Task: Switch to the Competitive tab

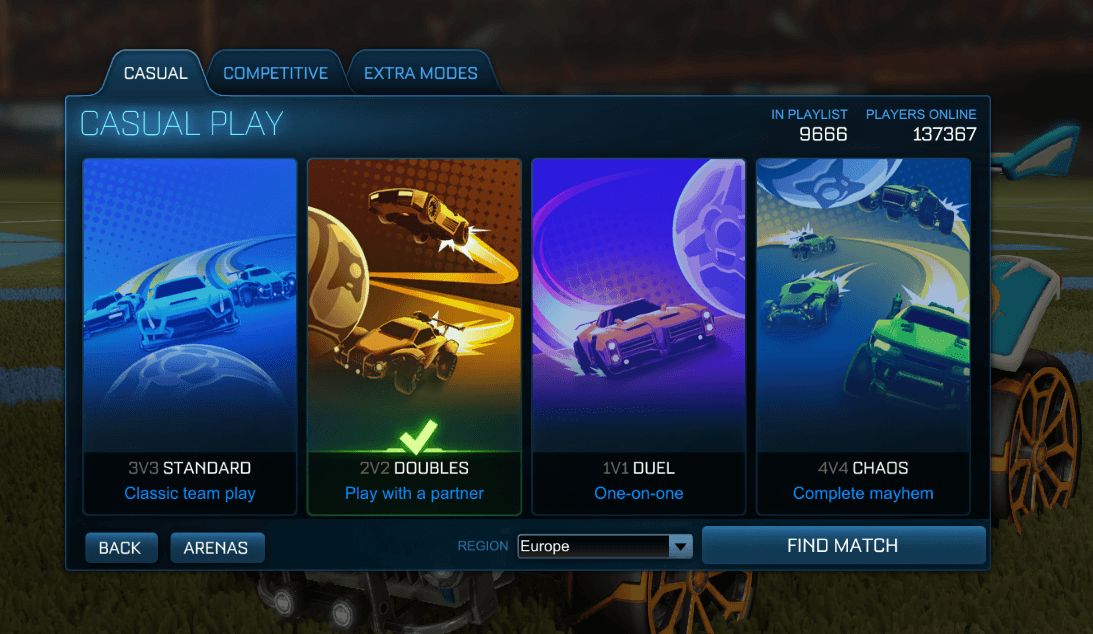Action: [275, 73]
